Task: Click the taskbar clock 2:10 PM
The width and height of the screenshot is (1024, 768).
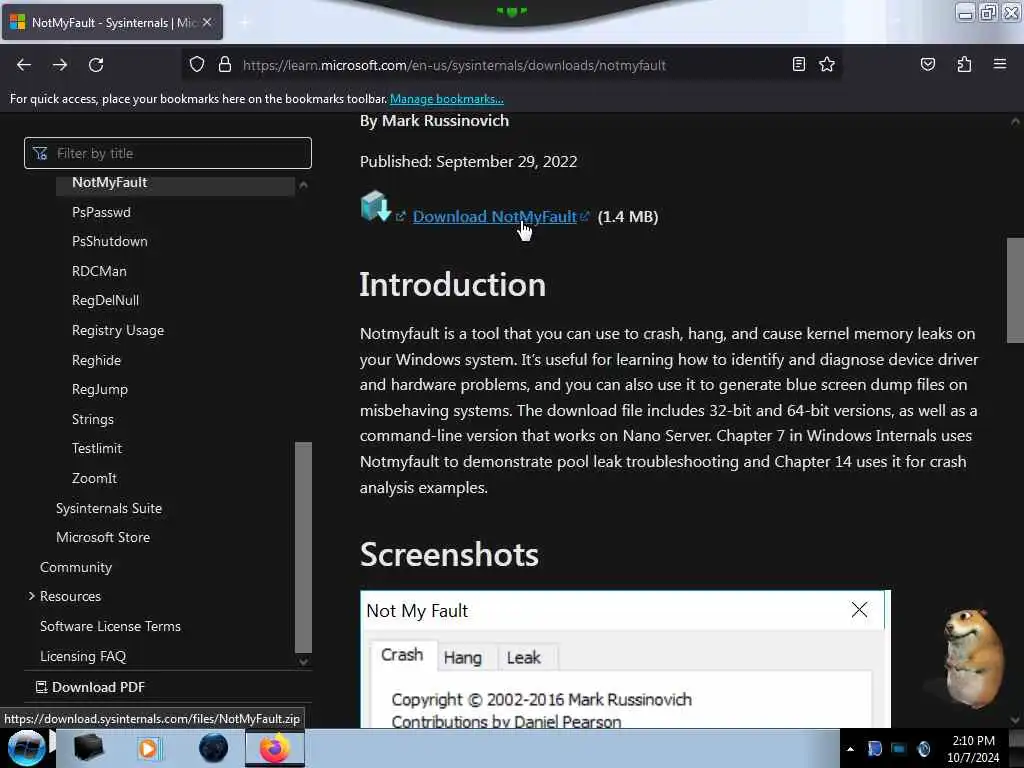Action: (x=973, y=741)
